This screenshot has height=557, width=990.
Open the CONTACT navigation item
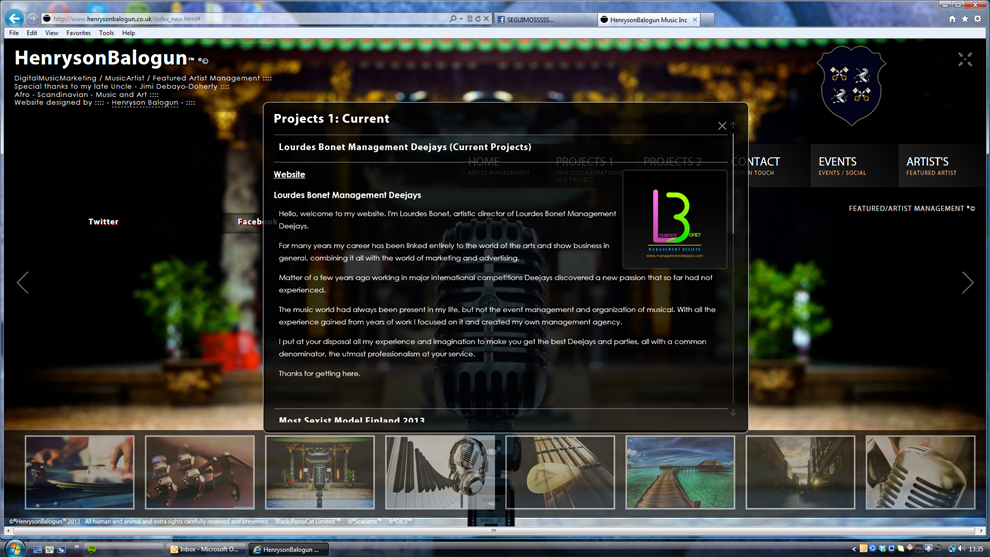766,165
